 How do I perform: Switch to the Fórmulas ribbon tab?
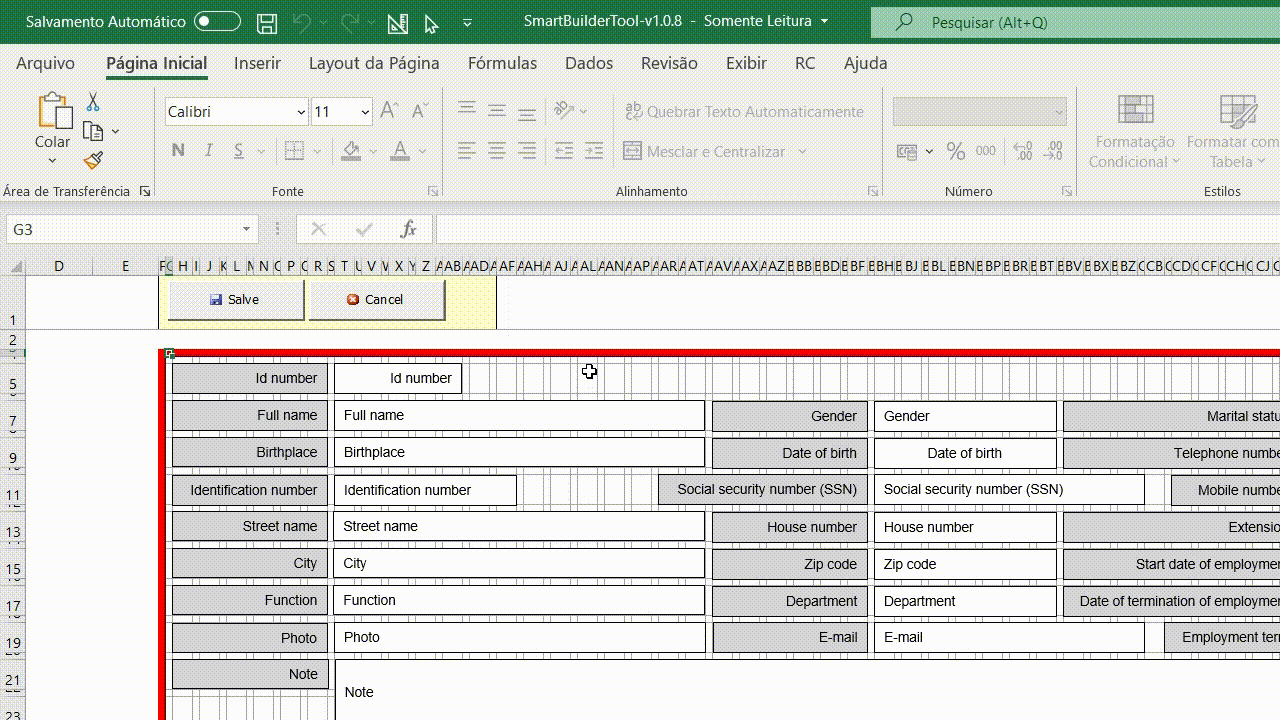tap(502, 63)
